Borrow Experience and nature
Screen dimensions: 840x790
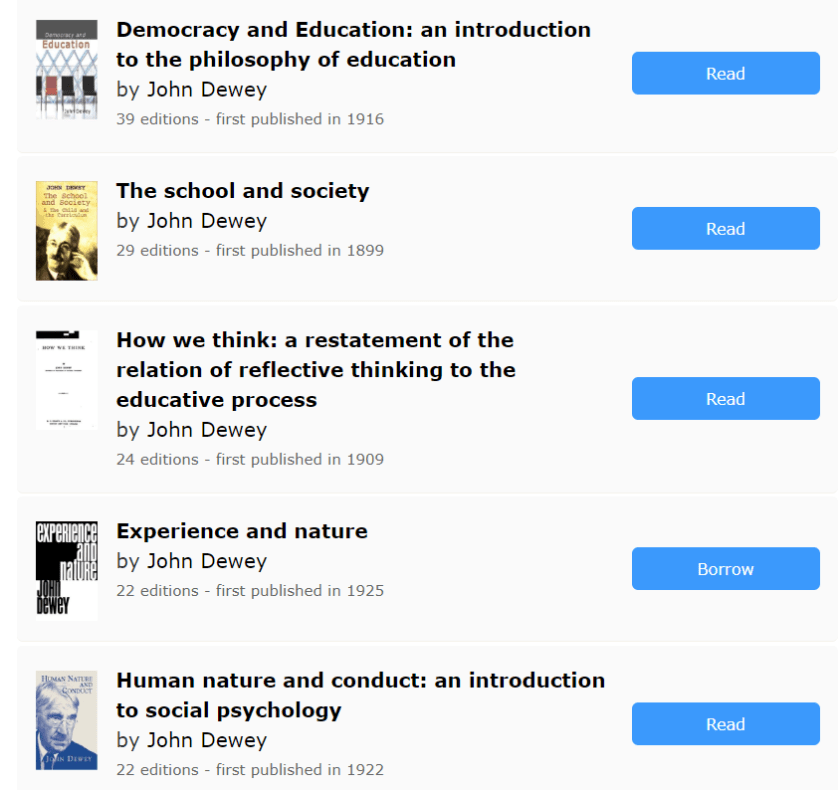pos(725,569)
